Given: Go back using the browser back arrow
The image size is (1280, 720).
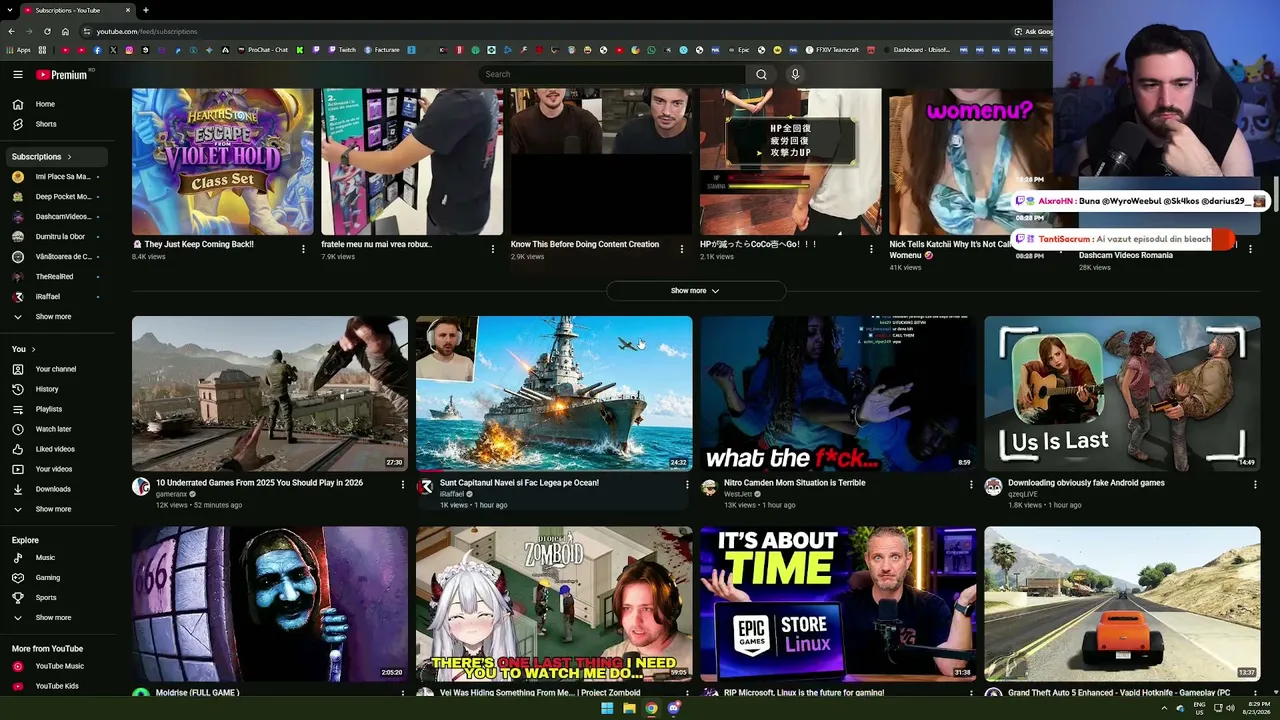Looking at the screenshot, I should tap(11, 31).
